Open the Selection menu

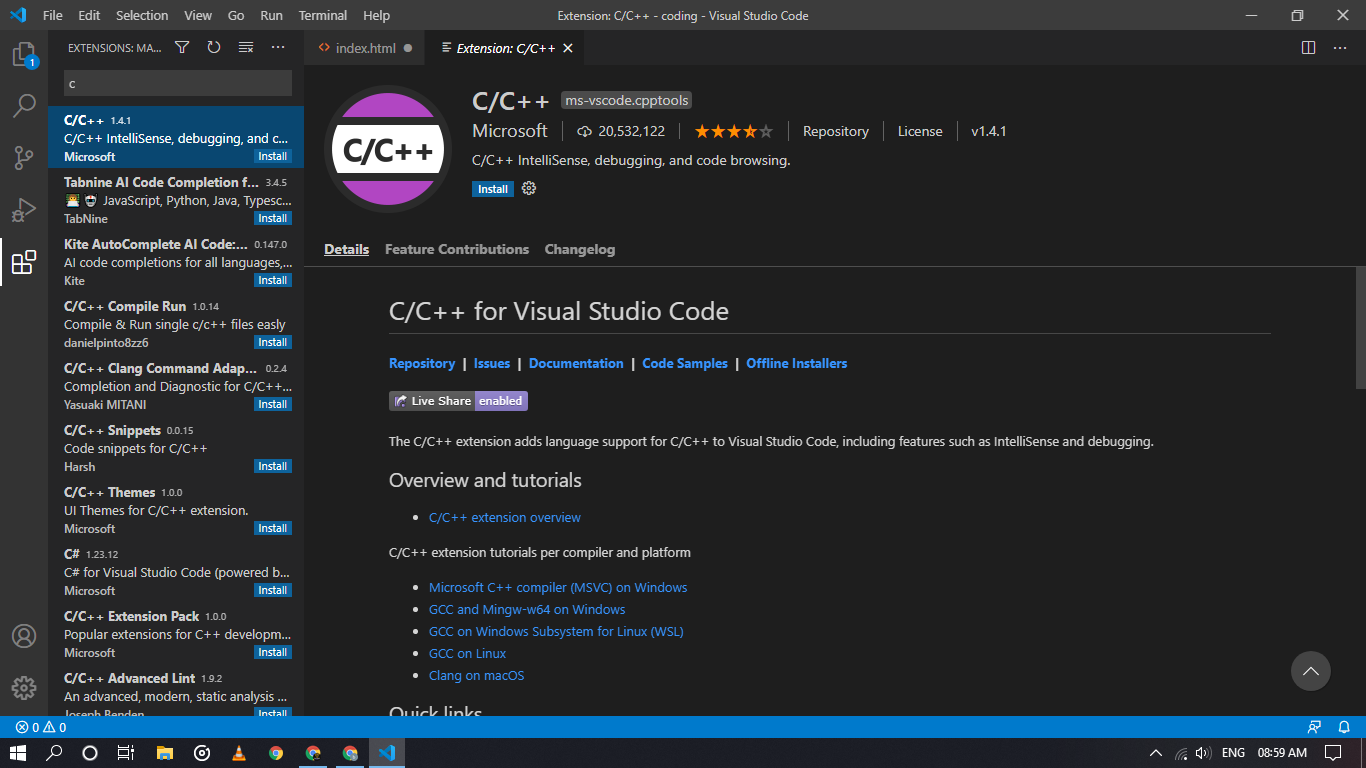142,15
